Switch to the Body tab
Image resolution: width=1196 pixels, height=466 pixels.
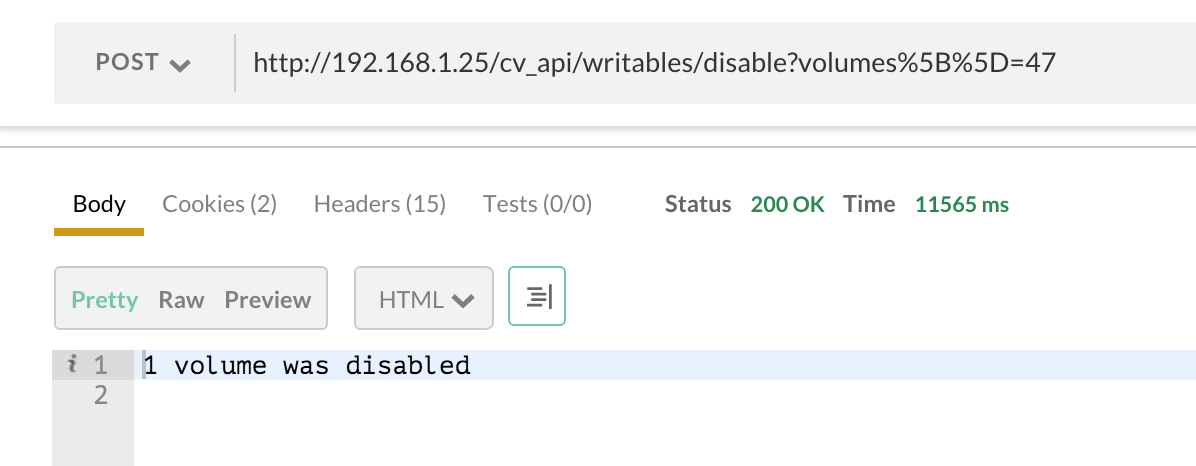[99, 205]
